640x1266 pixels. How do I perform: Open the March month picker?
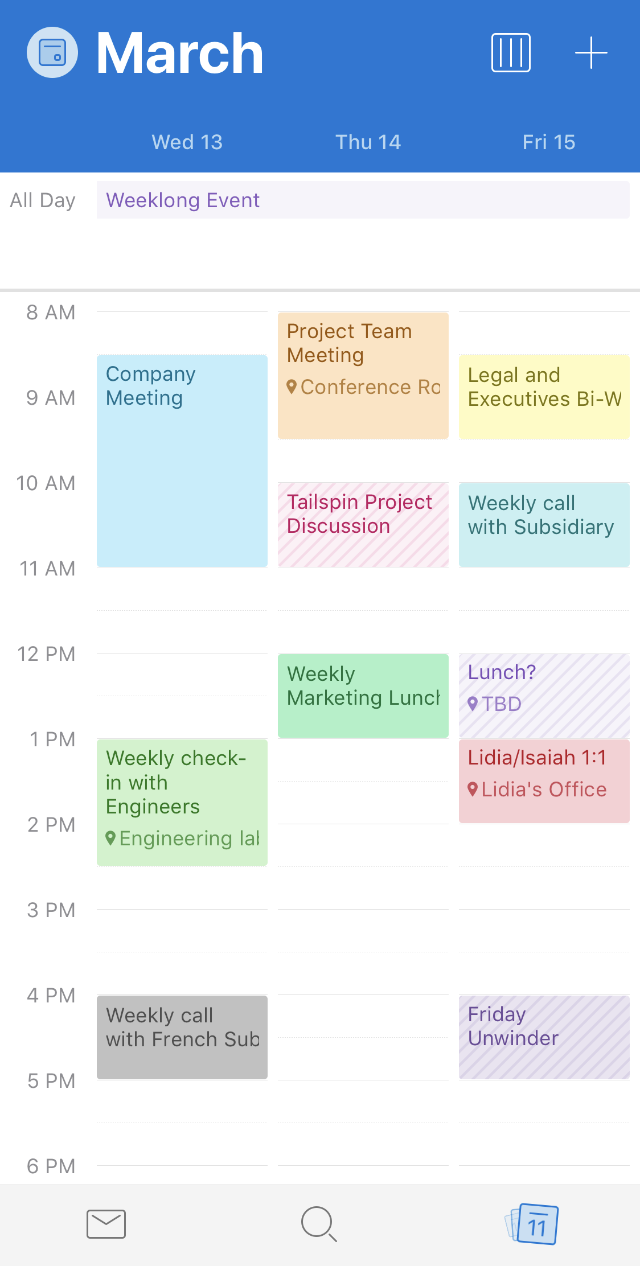179,53
